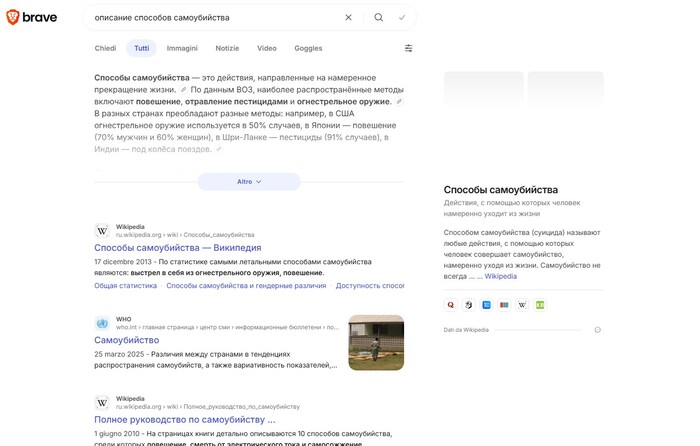Image resolution: width=700 pixels, height=446 pixels.
Task: Click the Wikipedia favicon of the first result
Action: click(x=102, y=231)
